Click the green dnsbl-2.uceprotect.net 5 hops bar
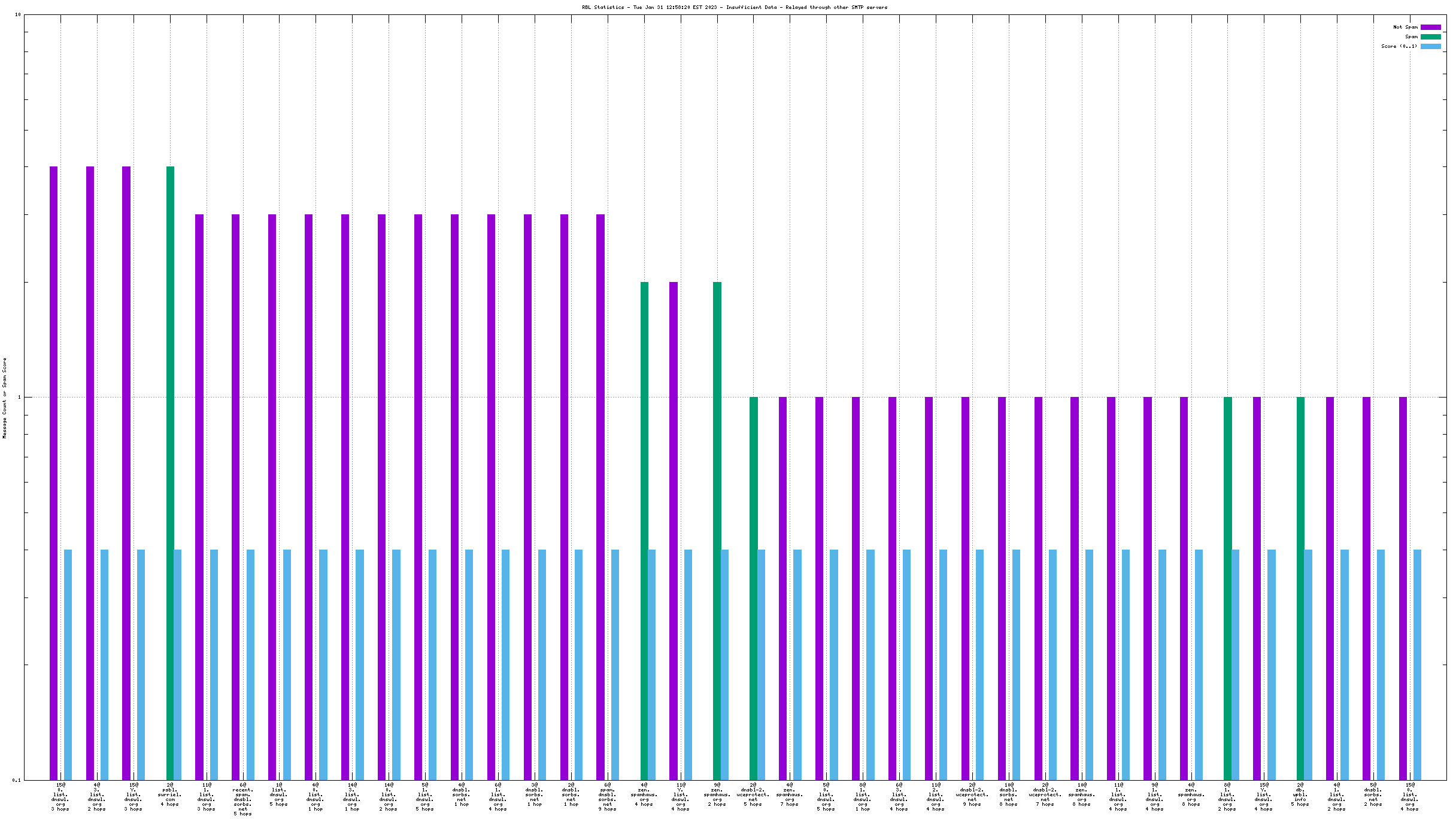The image size is (1456, 819). pos(753,588)
